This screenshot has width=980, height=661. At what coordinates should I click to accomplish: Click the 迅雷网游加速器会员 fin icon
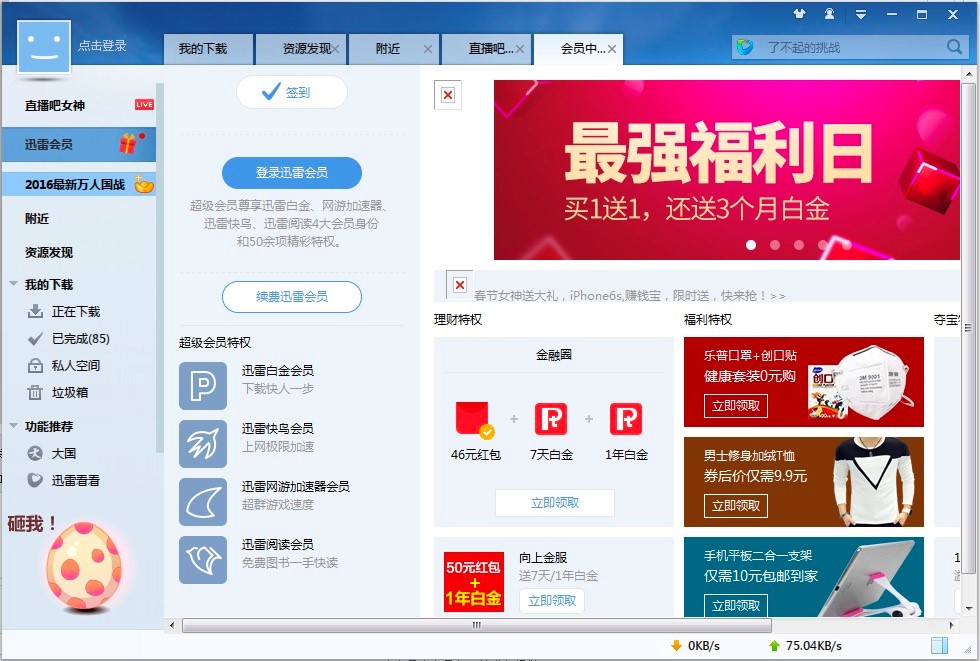coord(203,502)
